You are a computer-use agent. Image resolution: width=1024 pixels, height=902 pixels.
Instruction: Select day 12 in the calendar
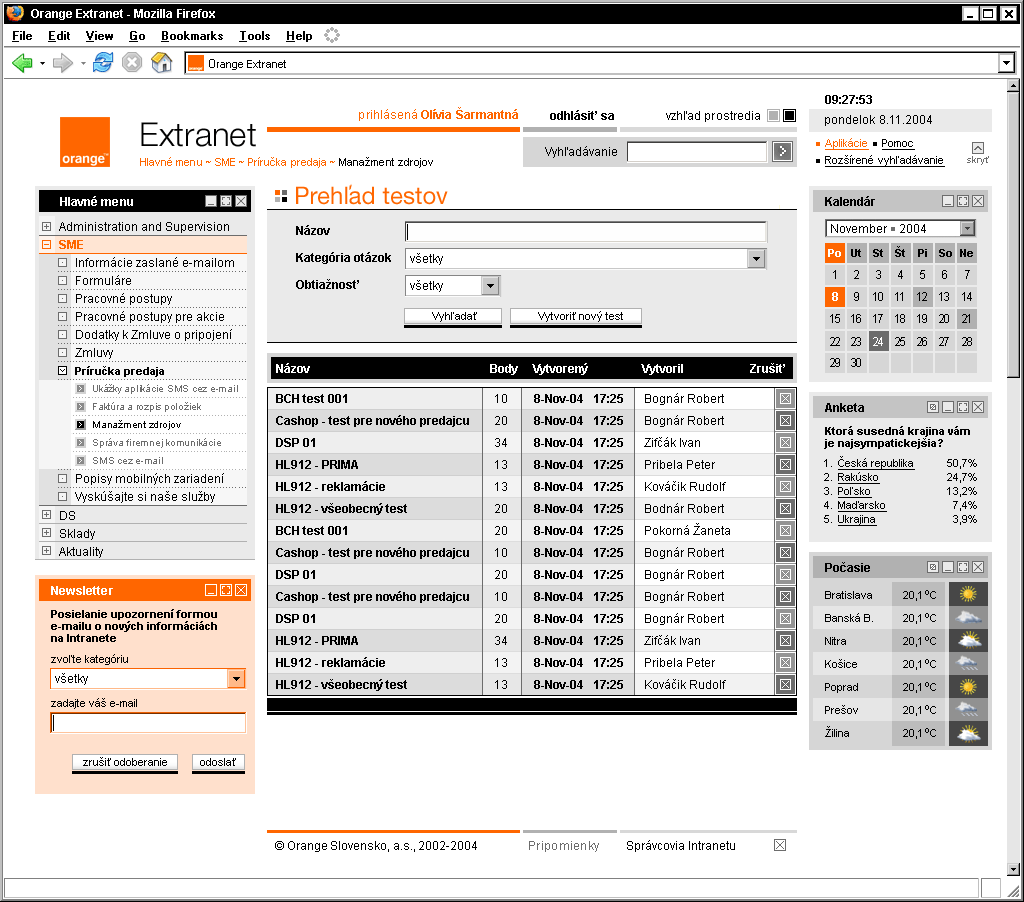point(921,297)
